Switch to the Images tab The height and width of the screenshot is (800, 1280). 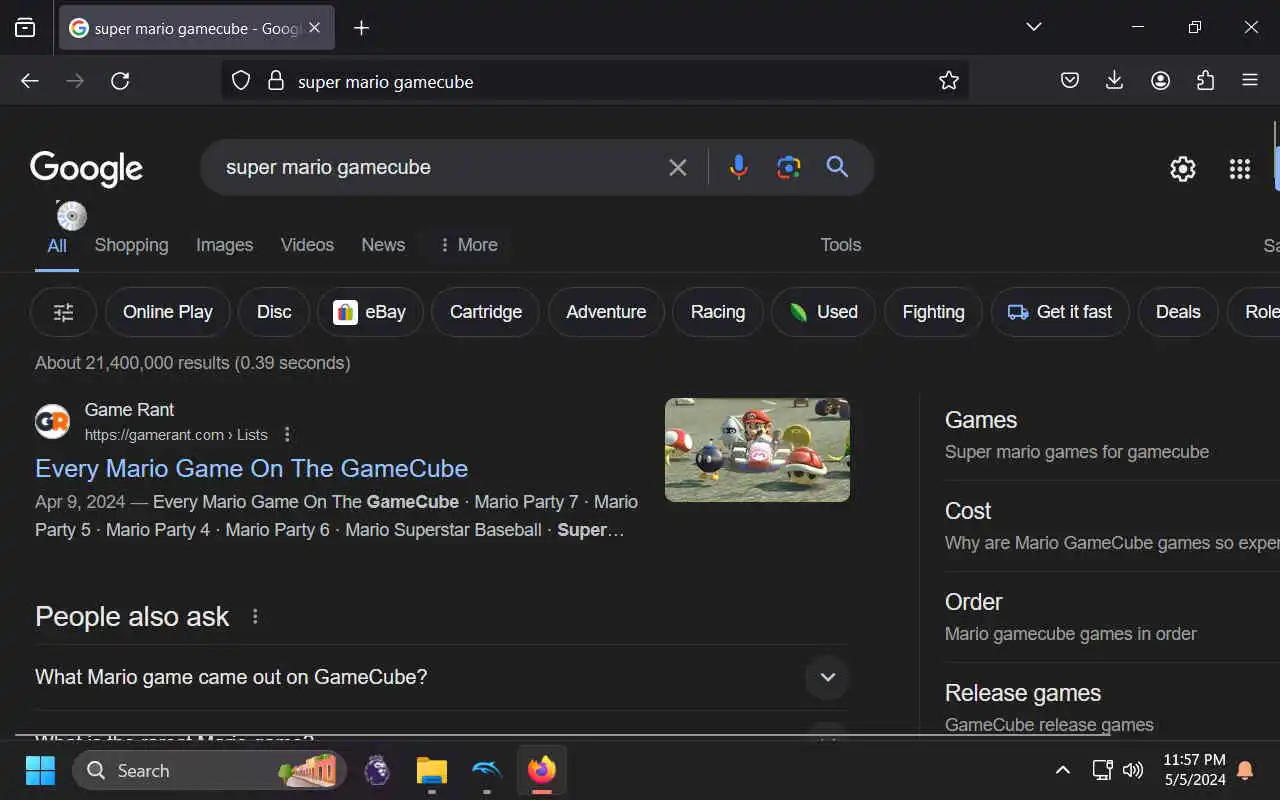(224, 245)
